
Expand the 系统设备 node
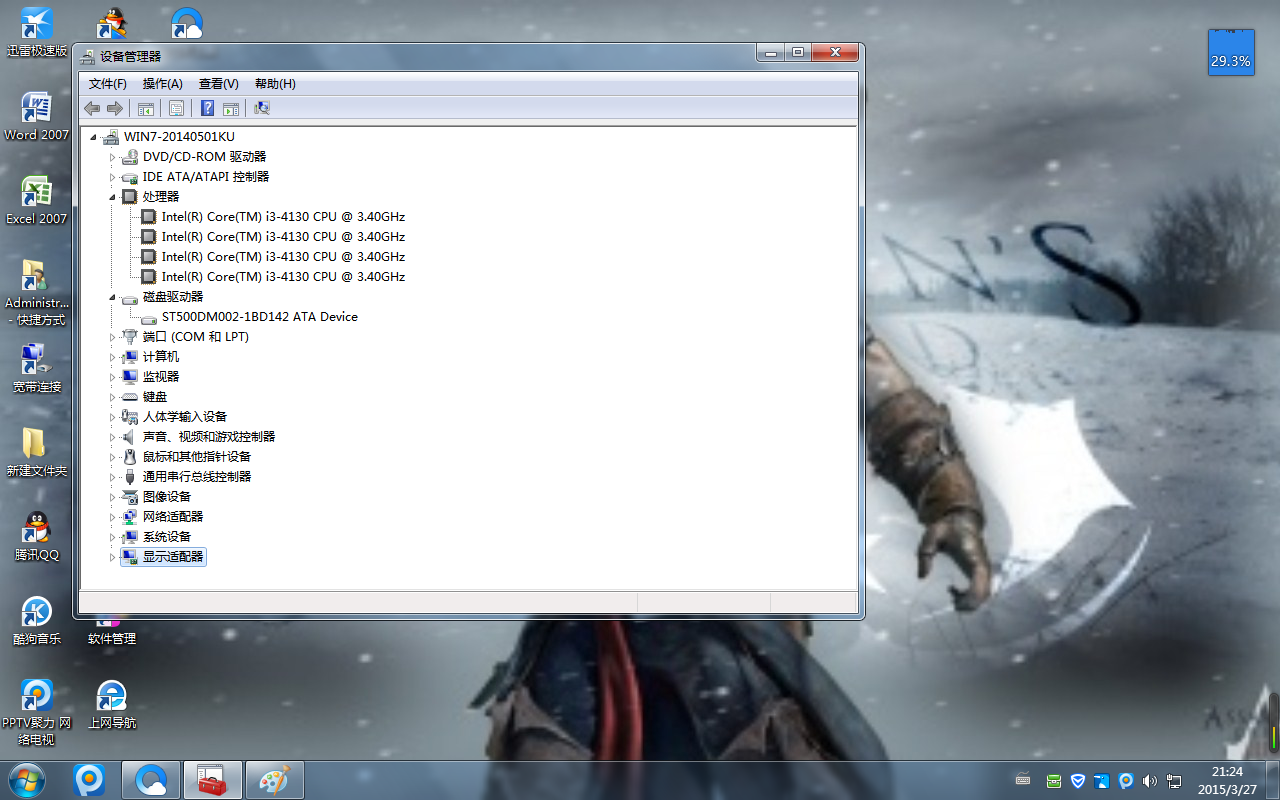(x=112, y=537)
